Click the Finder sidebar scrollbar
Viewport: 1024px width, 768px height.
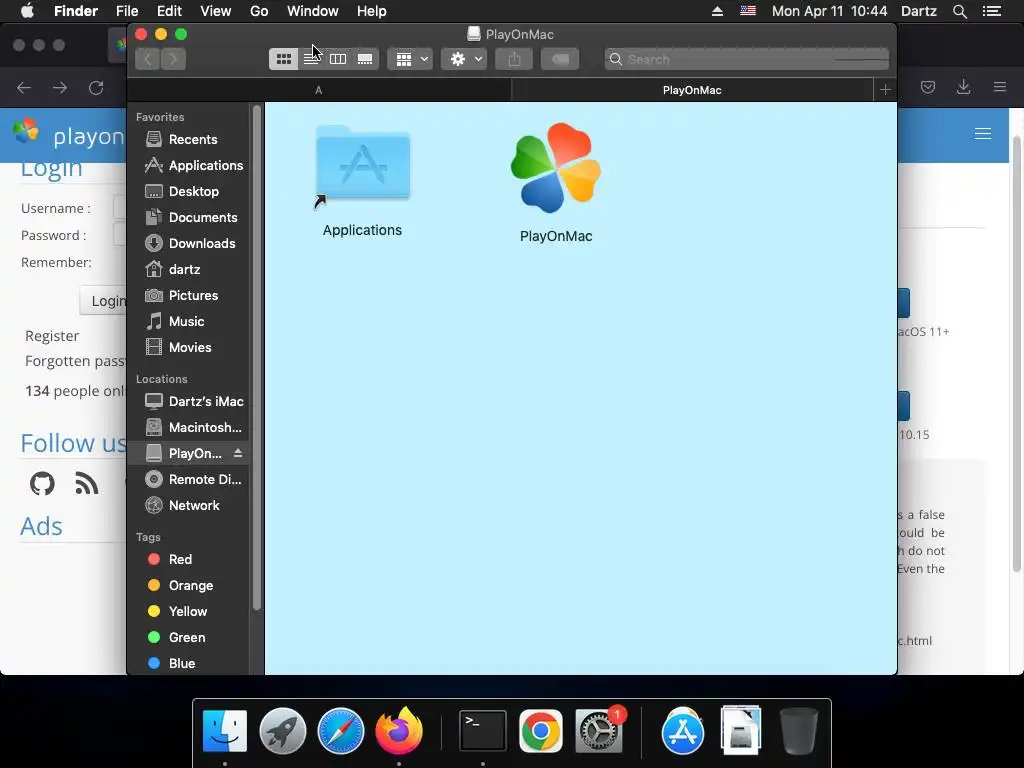(257, 357)
